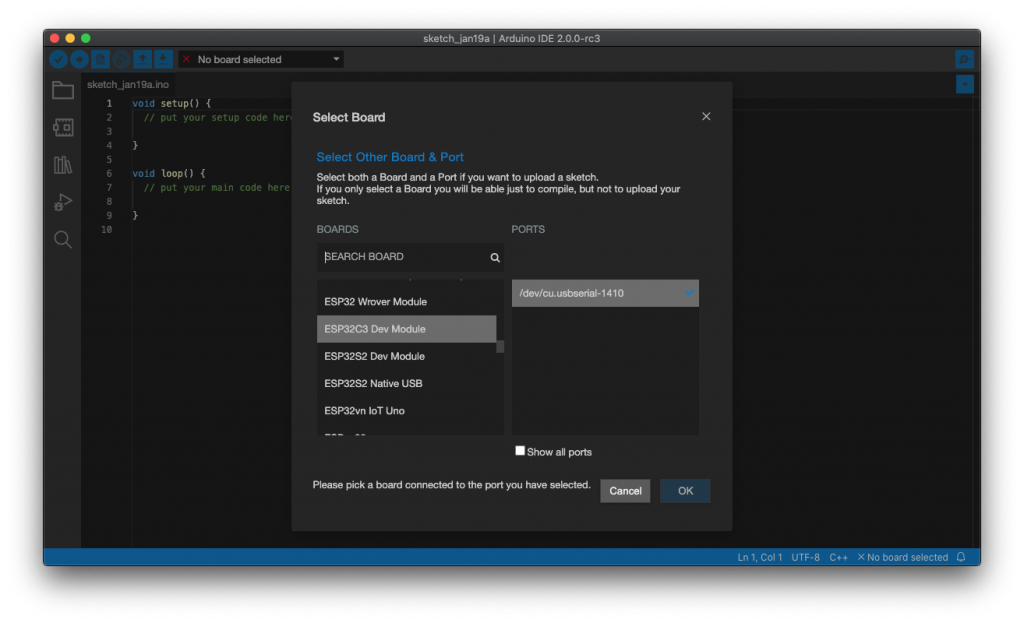Click the Save sketch down-arrow icon
1024x623 pixels.
point(163,59)
